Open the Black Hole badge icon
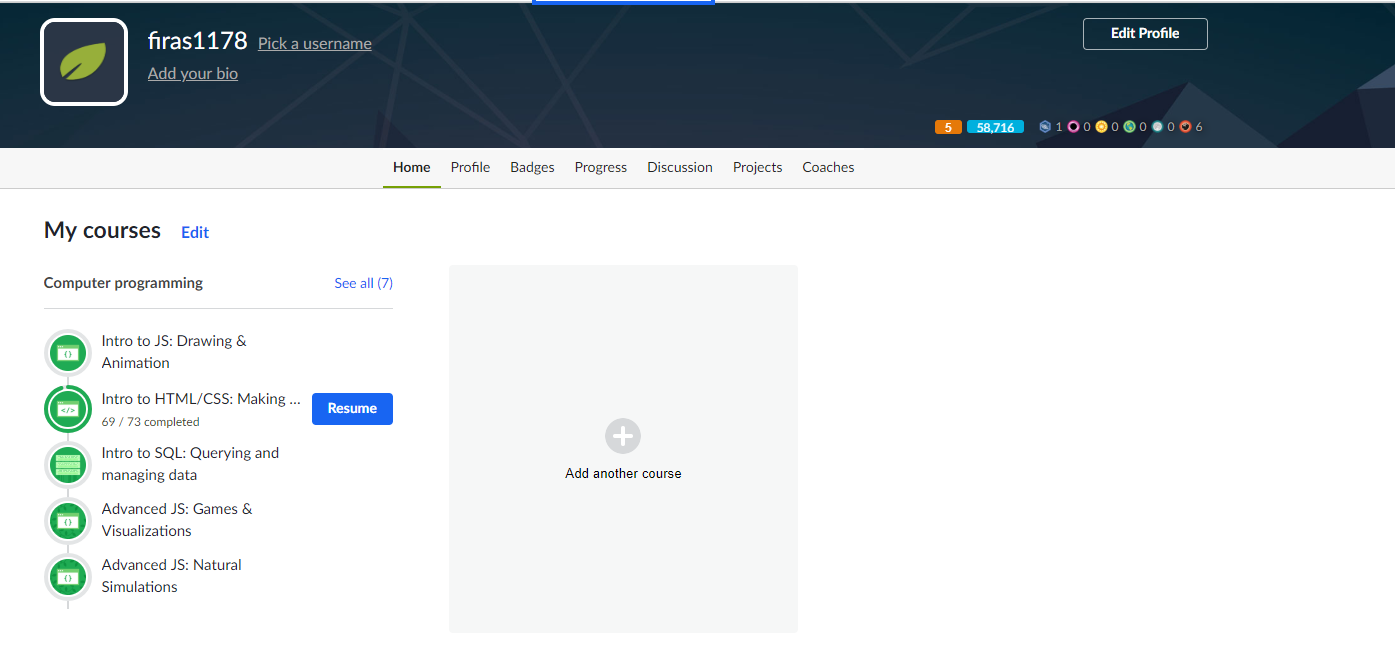Viewport: 1395px width, 648px height. pos(1073,127)
